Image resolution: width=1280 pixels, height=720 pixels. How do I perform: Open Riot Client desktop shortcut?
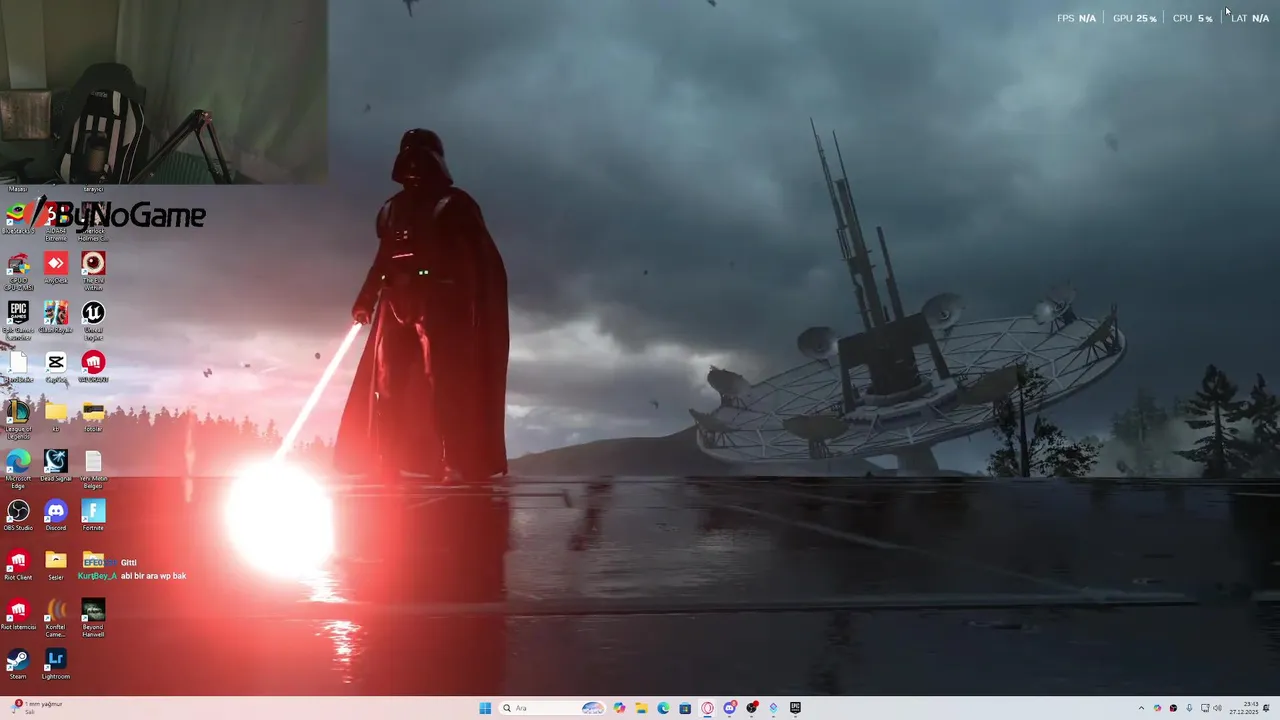pyautogui.click(x=18, y=564)
